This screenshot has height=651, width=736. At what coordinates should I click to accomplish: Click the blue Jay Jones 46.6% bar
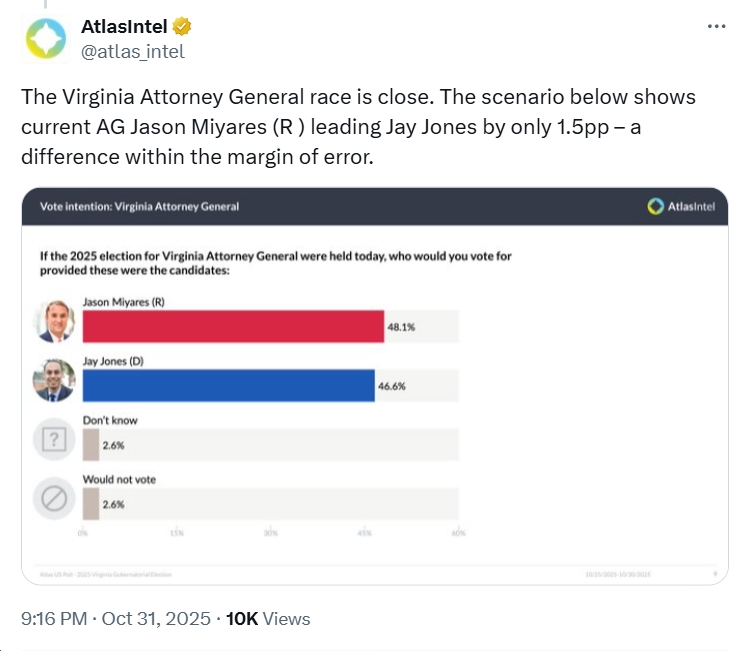tap(228, 386)
